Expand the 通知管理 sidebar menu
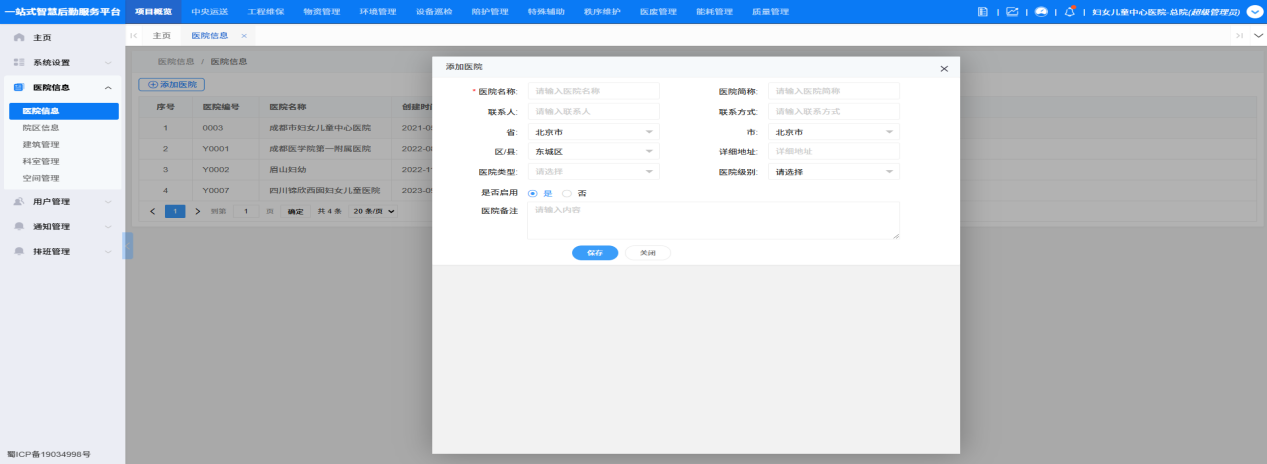Screen dimensions: 1267x464 tap(108, 226)
